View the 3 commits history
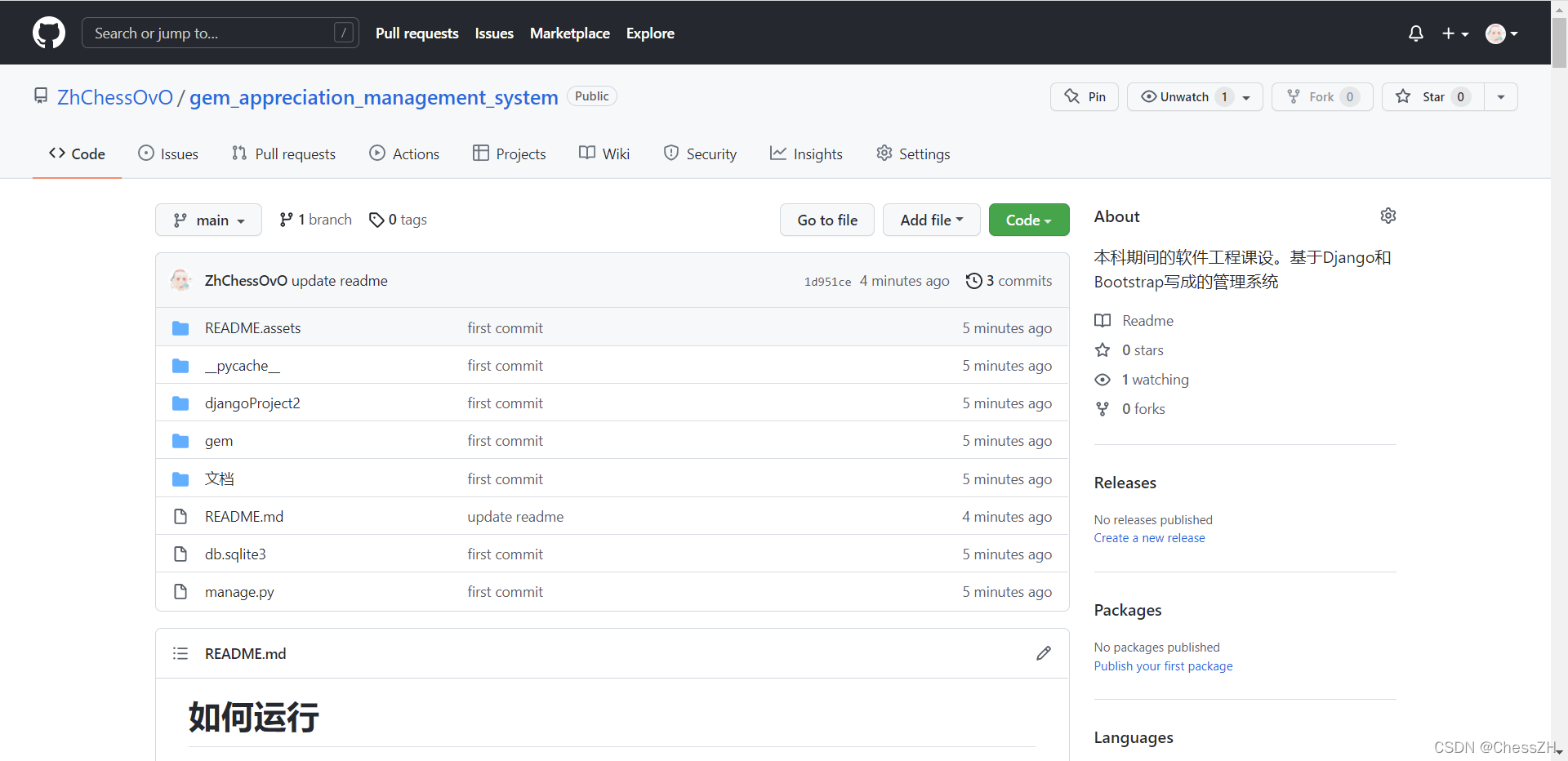The image size is (1568, 761). coord(1009,281)
